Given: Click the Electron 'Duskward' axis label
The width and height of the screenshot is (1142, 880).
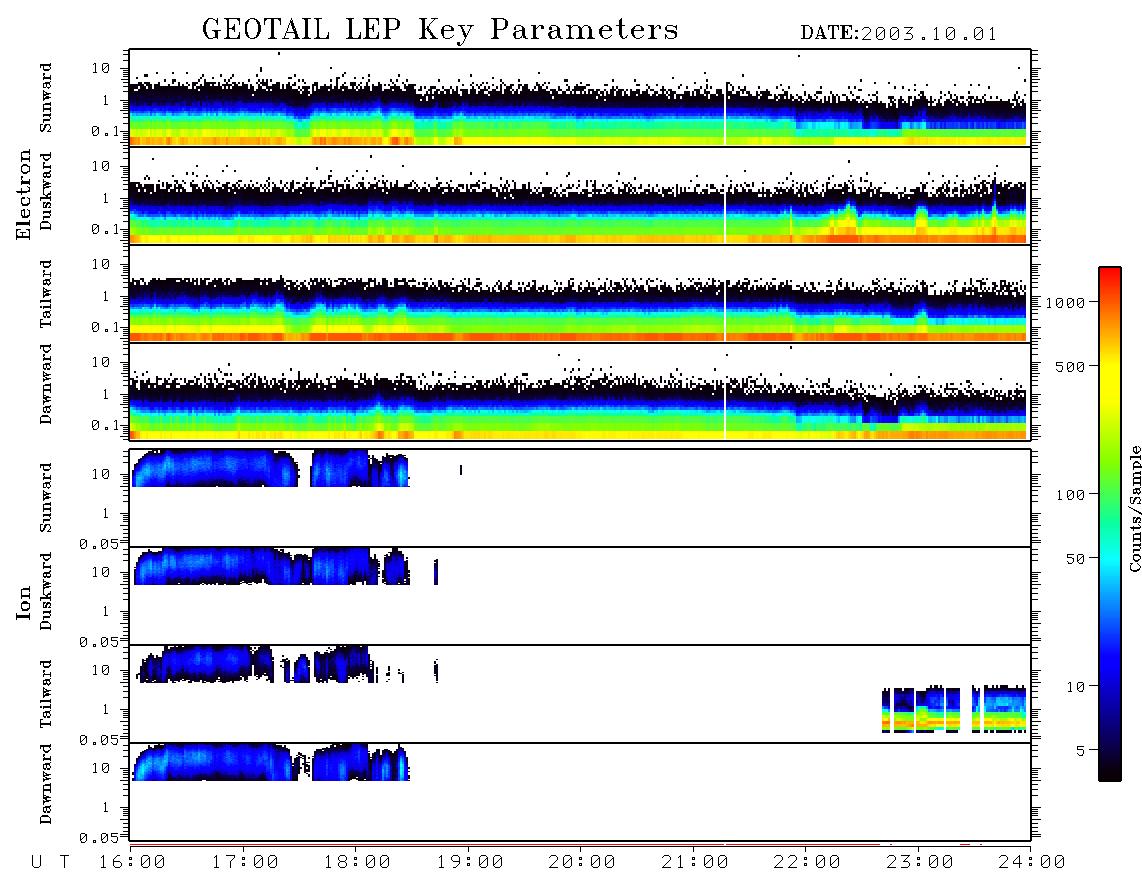Looking at the screenshot, I should point(46,191).
